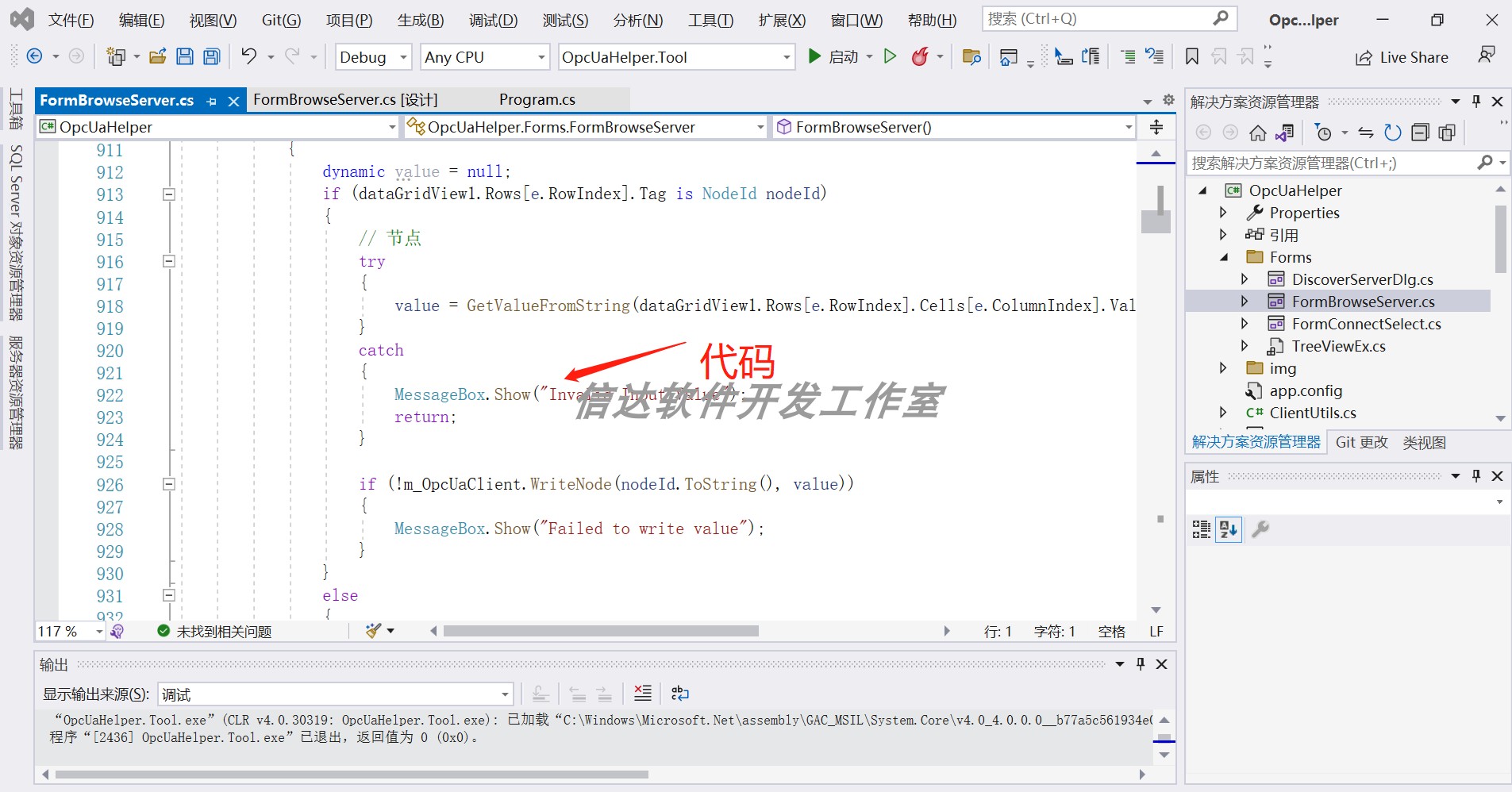Image resolution: width=1512 pixels, height=792 pixels.
Task: Click the save file icon
Action: point(185,56)
